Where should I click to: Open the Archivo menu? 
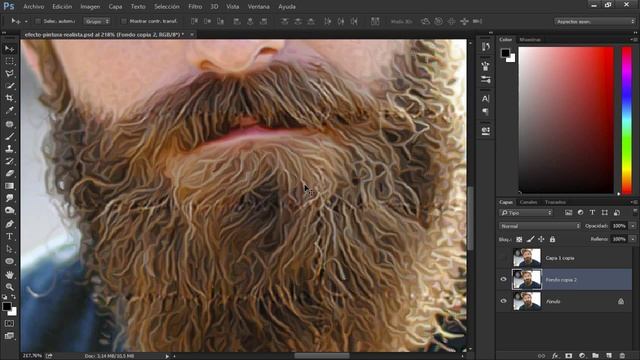[x=33, y=7]
